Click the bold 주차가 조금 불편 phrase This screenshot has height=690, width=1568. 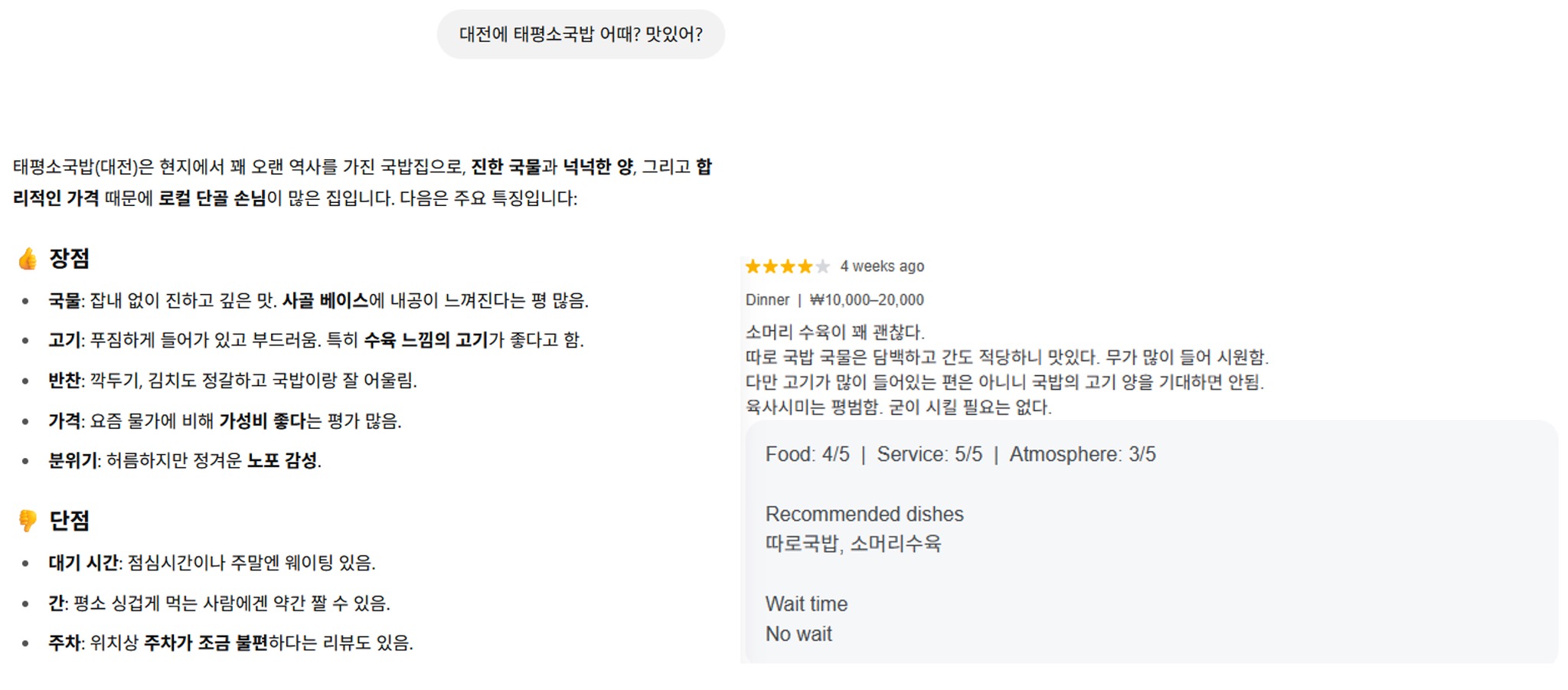pos(205,643)
